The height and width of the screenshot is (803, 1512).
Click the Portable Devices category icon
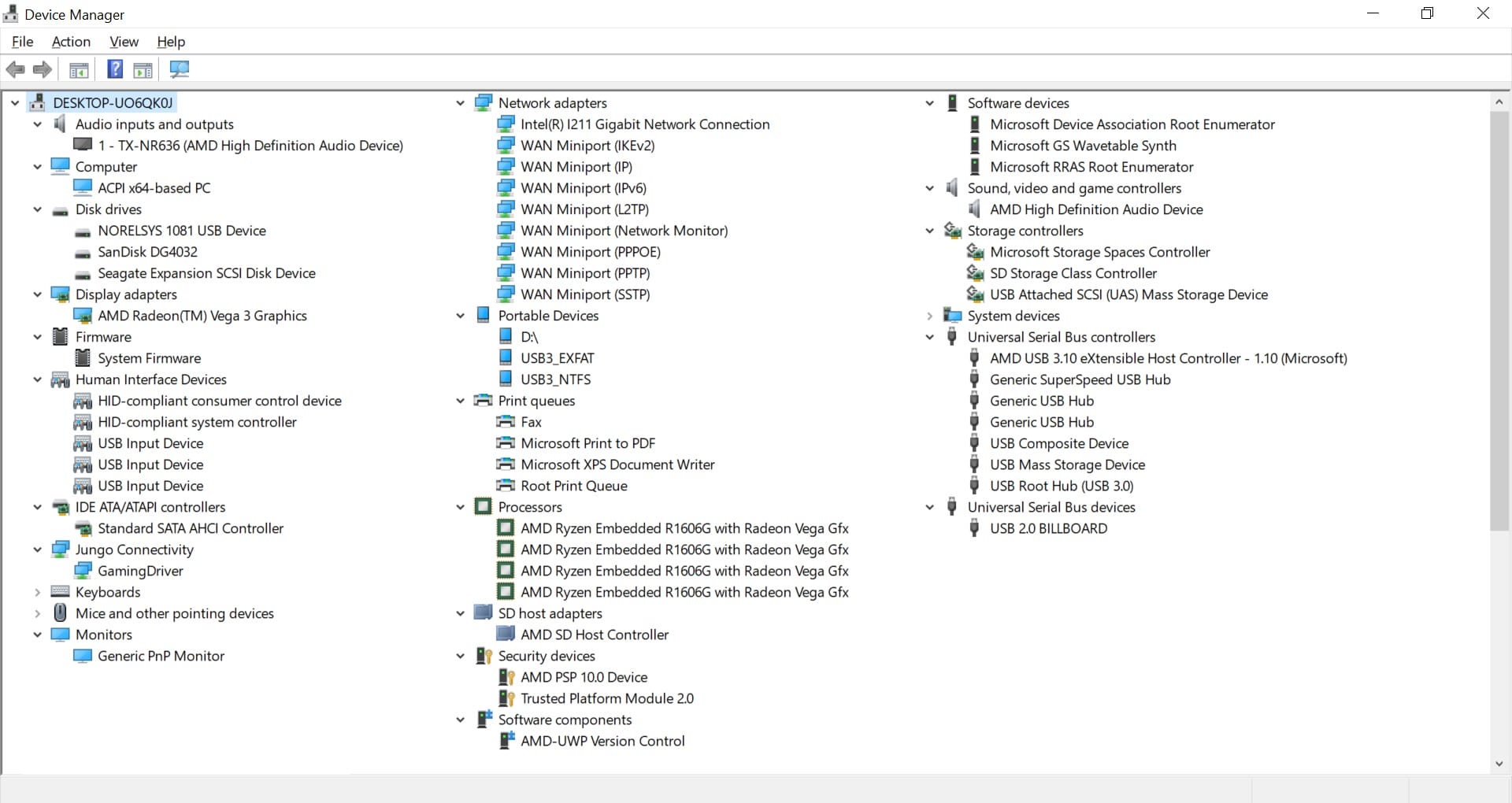tap(483, 315)
